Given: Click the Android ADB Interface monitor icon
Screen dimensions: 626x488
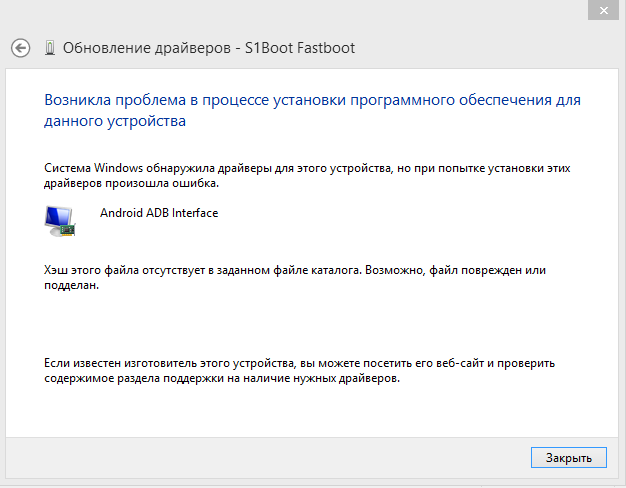Looking at the screenshot, I should (x=60, y=221).
